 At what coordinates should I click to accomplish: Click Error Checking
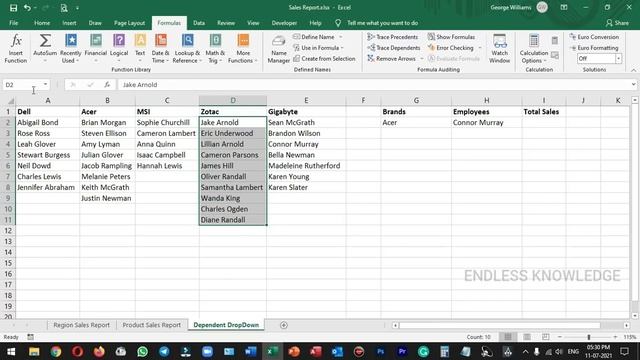[x=451, y=48]
